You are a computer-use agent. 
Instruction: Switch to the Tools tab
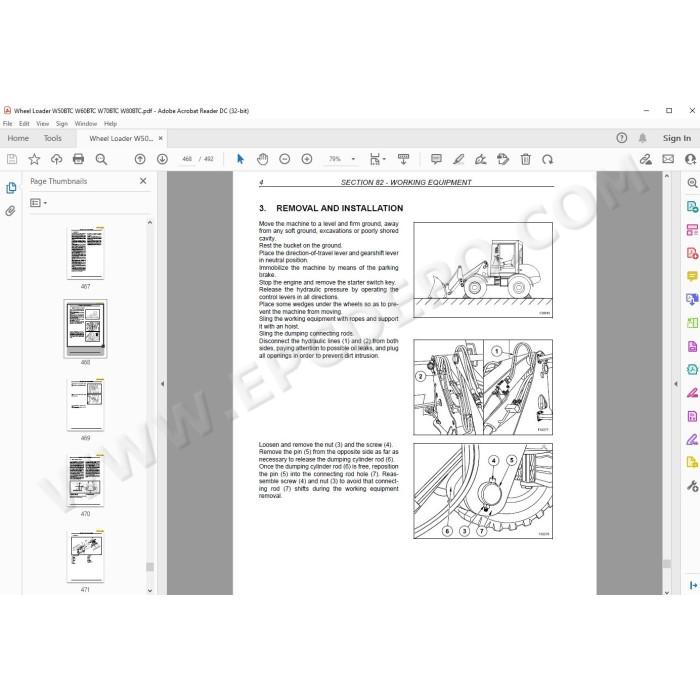point(53,138)
